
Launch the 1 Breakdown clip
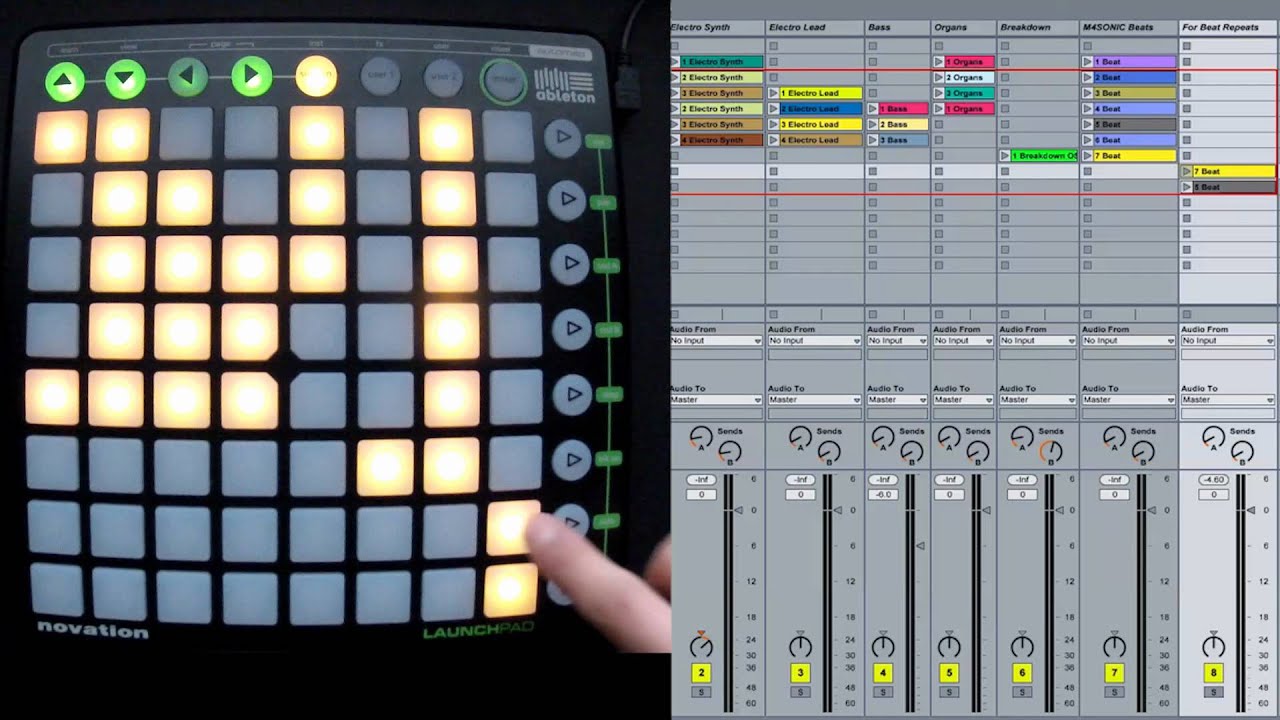(x=1005, y=156)
